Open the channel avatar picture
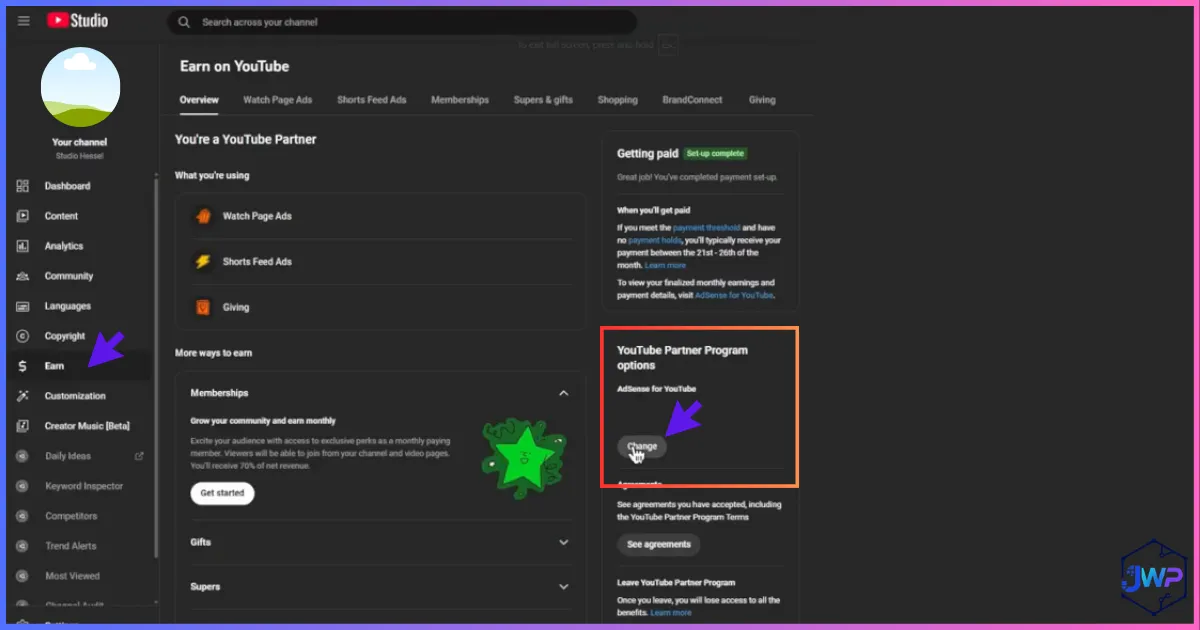The image size is (1200, 630). pyautogui.click(x=80, y=86)
